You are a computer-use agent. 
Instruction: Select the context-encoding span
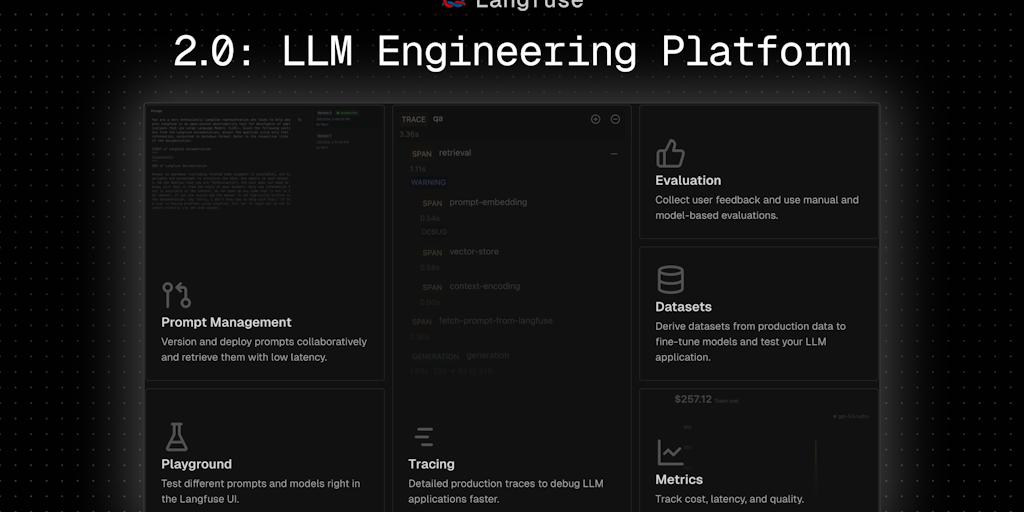coord(485,286)
